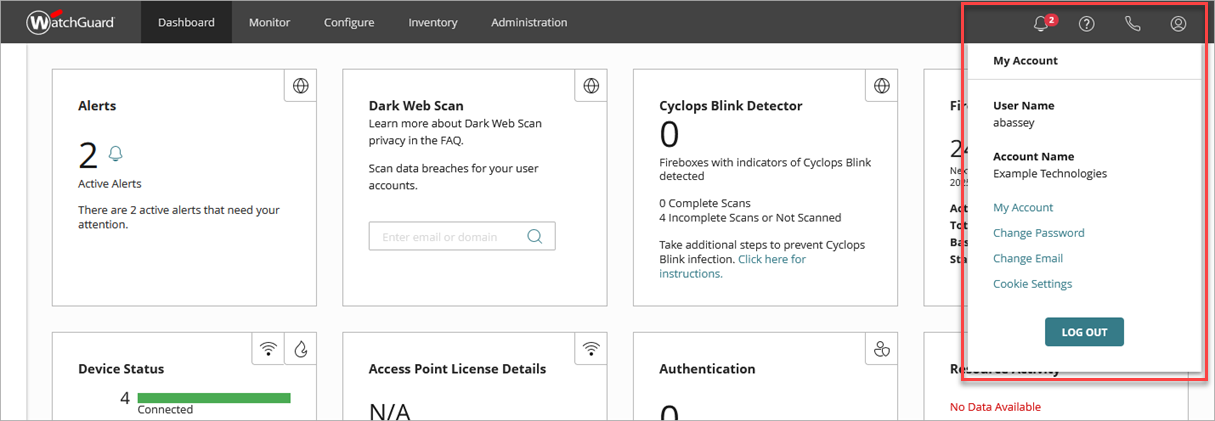Open the notifications bell icon
The image size is (1215, 421).
click(1042, 23)
